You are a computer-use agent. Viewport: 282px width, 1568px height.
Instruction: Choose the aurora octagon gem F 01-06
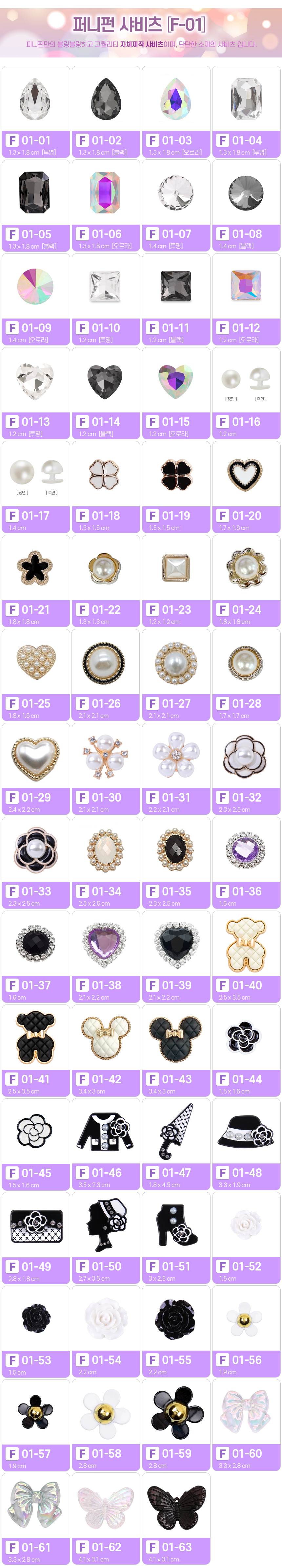[106, 192]
